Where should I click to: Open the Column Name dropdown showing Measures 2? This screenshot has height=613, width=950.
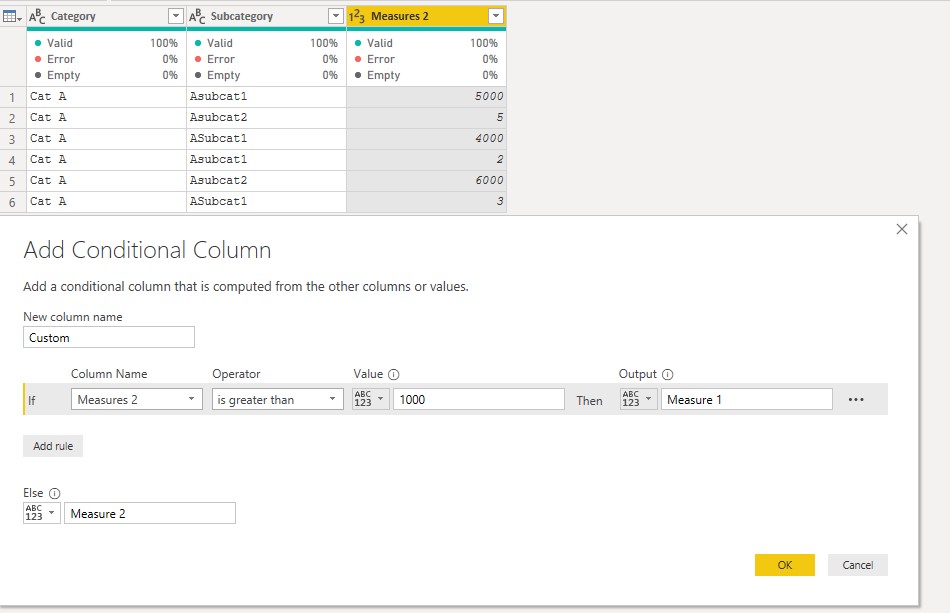[x=137, y=399]
